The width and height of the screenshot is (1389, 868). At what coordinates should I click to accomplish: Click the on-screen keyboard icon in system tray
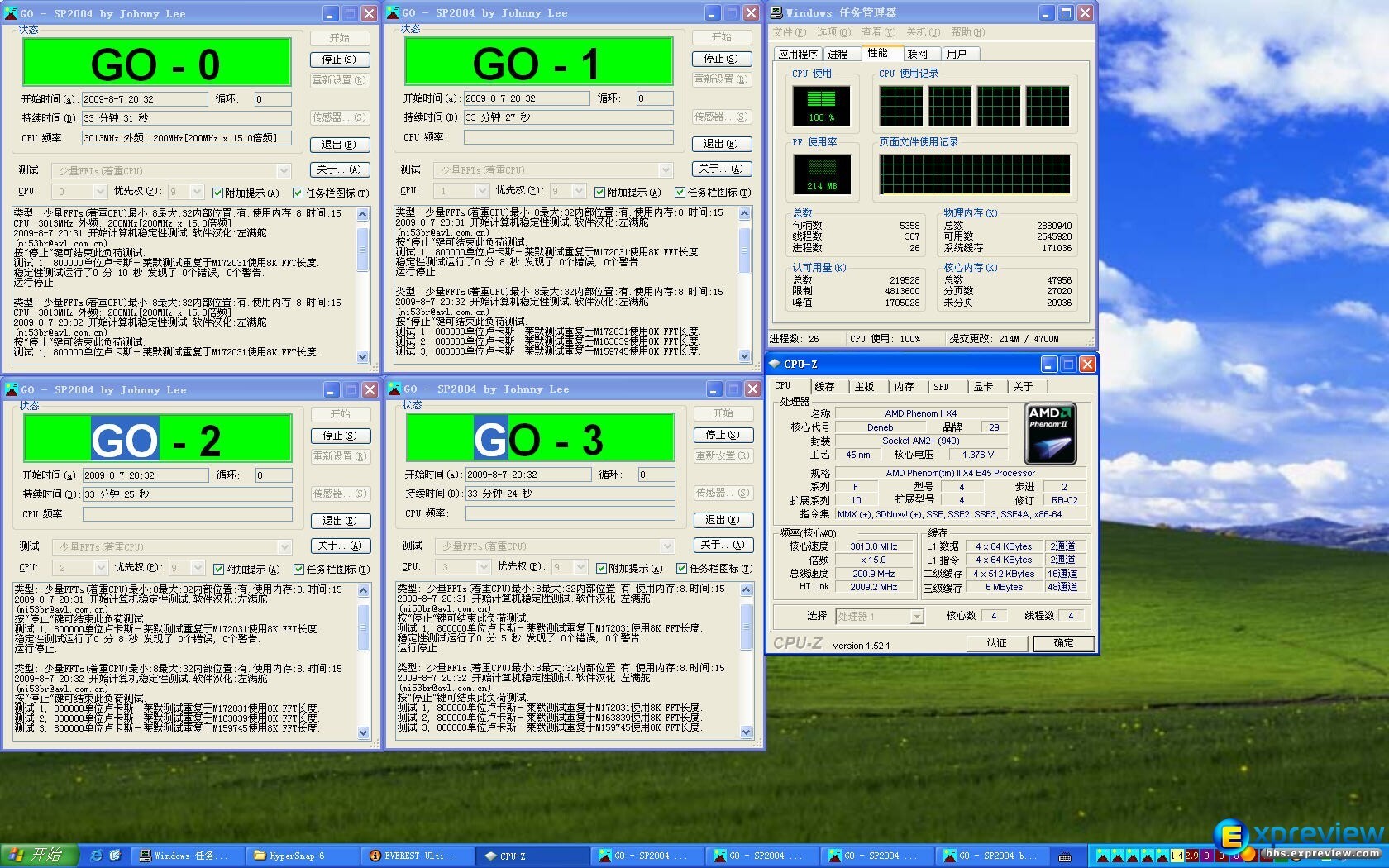pyautogui.click(x=1065, y=856)
